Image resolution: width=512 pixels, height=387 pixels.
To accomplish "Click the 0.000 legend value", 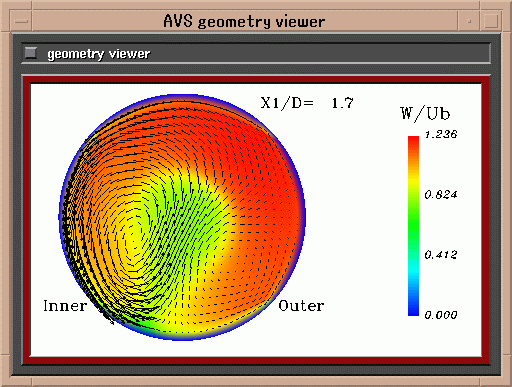I will [441, 315].
